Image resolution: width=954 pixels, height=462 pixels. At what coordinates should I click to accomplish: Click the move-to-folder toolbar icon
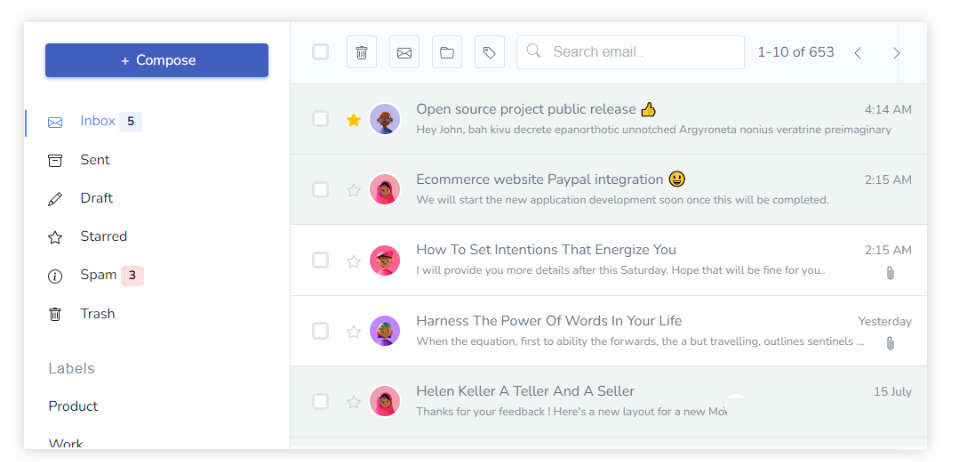447,52
